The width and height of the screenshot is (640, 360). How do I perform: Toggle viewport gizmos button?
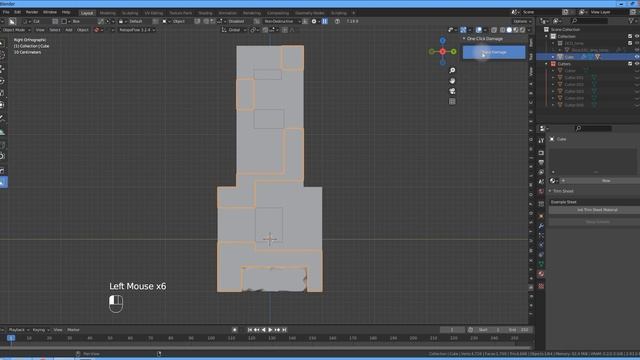(x=463, y=30)
